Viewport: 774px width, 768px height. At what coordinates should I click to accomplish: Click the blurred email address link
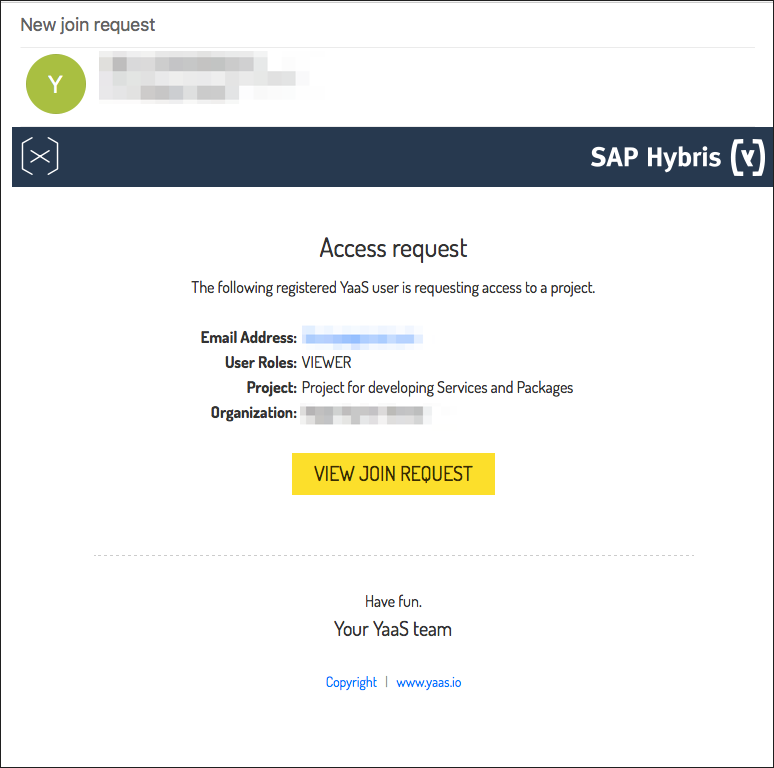click(x=362, y=338)
